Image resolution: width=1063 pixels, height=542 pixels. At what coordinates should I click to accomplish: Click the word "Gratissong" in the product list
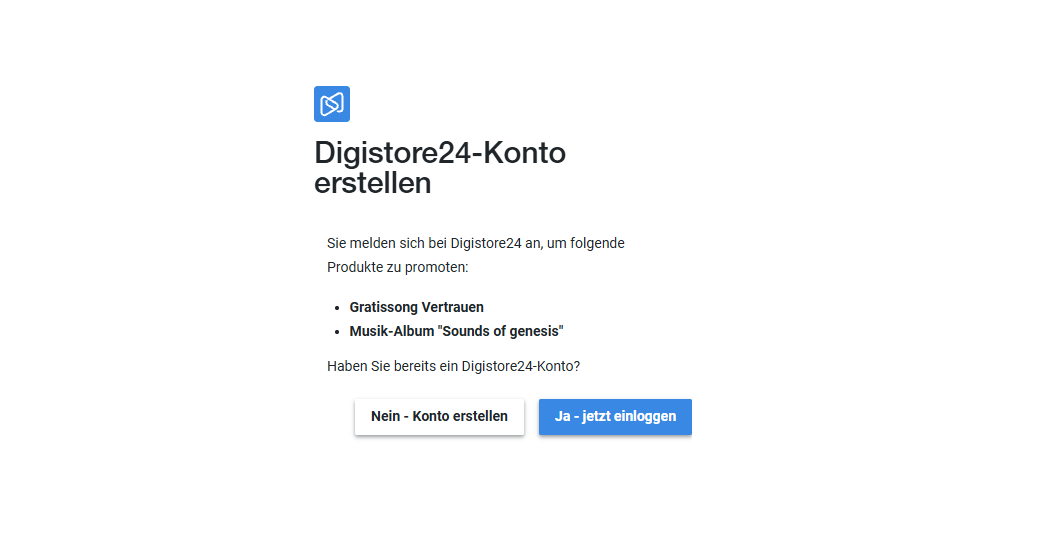click(383, 307)
